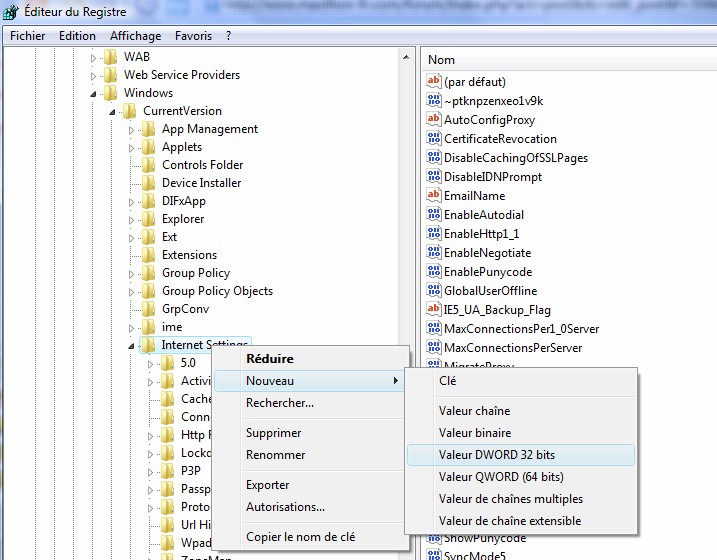
Task: Click the Device Installer folder icon
Action: pos(148,183)
